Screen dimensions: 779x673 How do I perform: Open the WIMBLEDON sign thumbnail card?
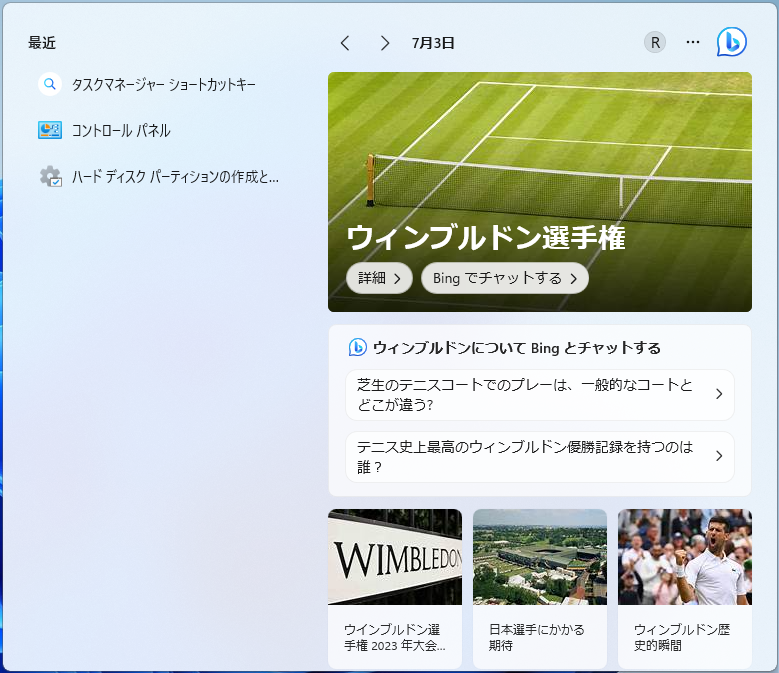(x=395, y=557)
